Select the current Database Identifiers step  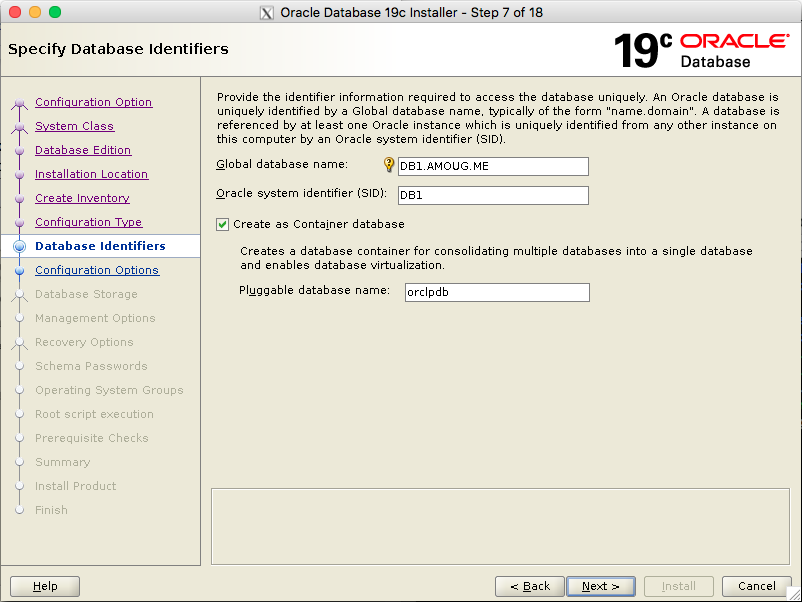click(100, 246)
